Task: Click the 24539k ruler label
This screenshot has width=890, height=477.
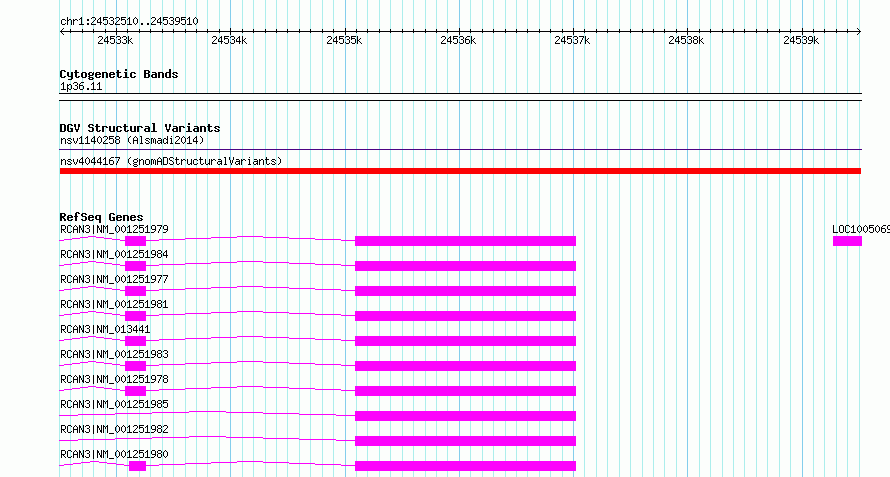Action: 801,40
